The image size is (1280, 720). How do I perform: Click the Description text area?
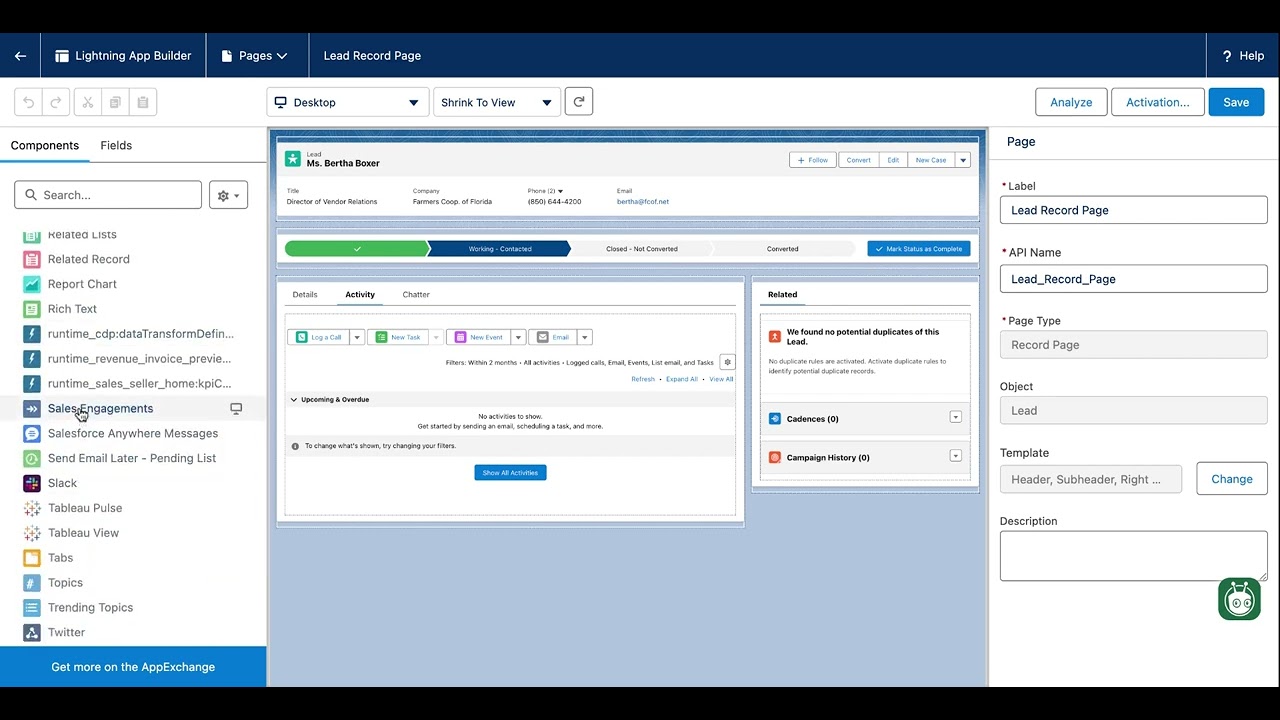(1134, 555)
